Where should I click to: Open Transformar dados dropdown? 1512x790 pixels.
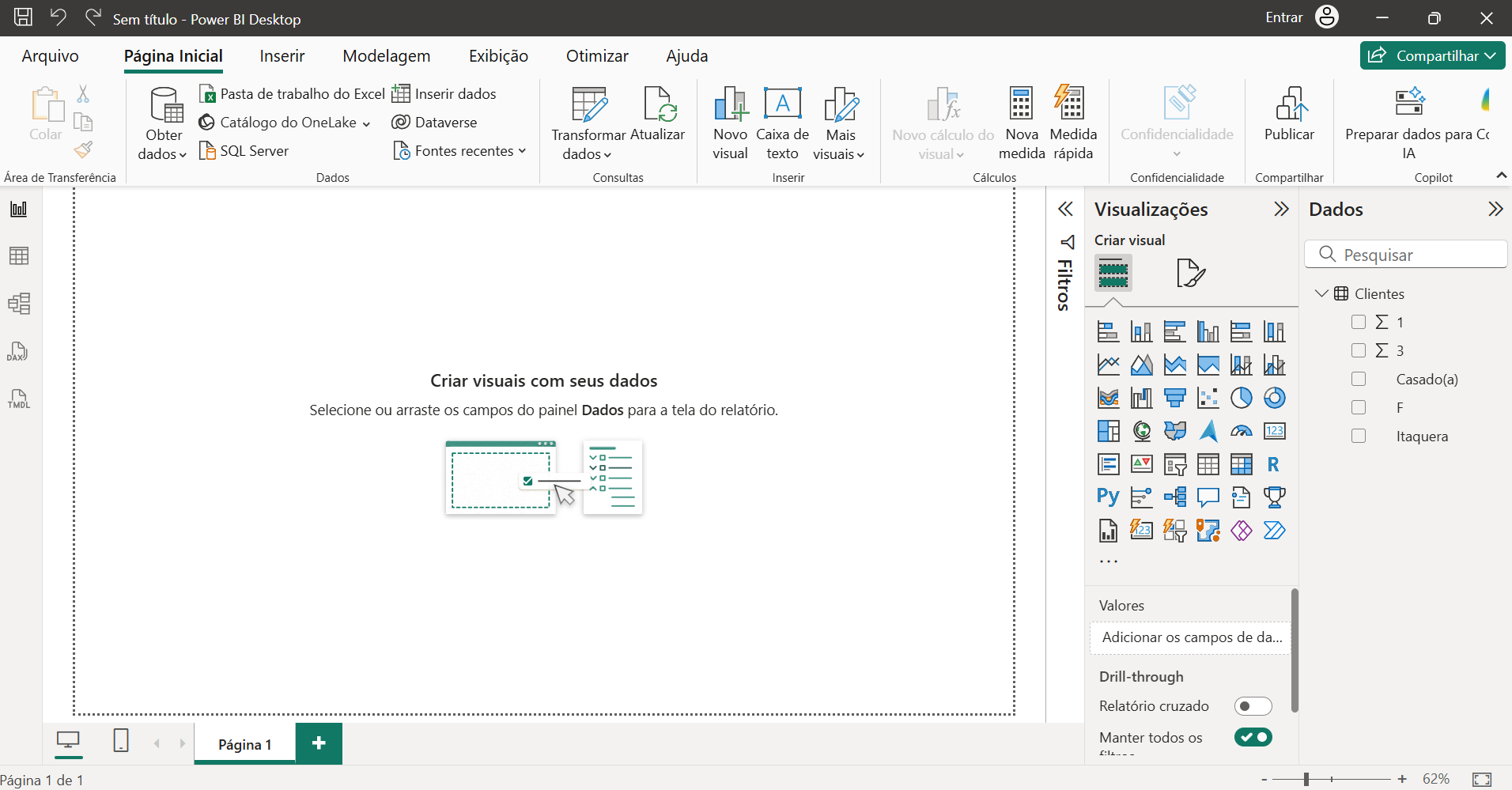tap(588, 124)
